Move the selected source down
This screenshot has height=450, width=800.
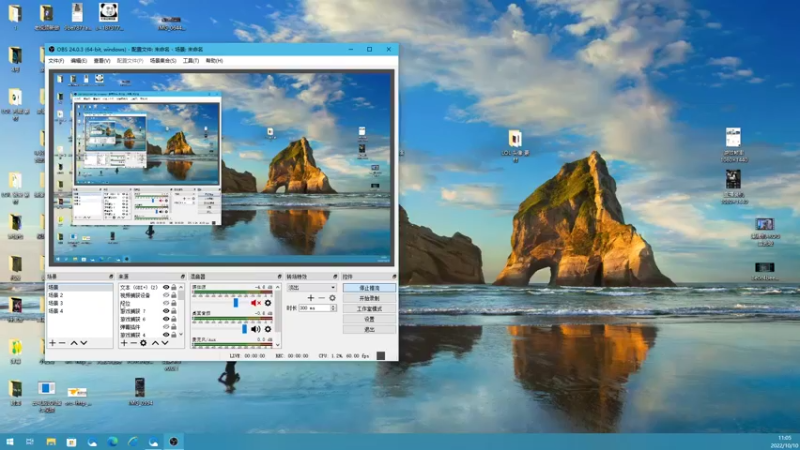[165, 343]
